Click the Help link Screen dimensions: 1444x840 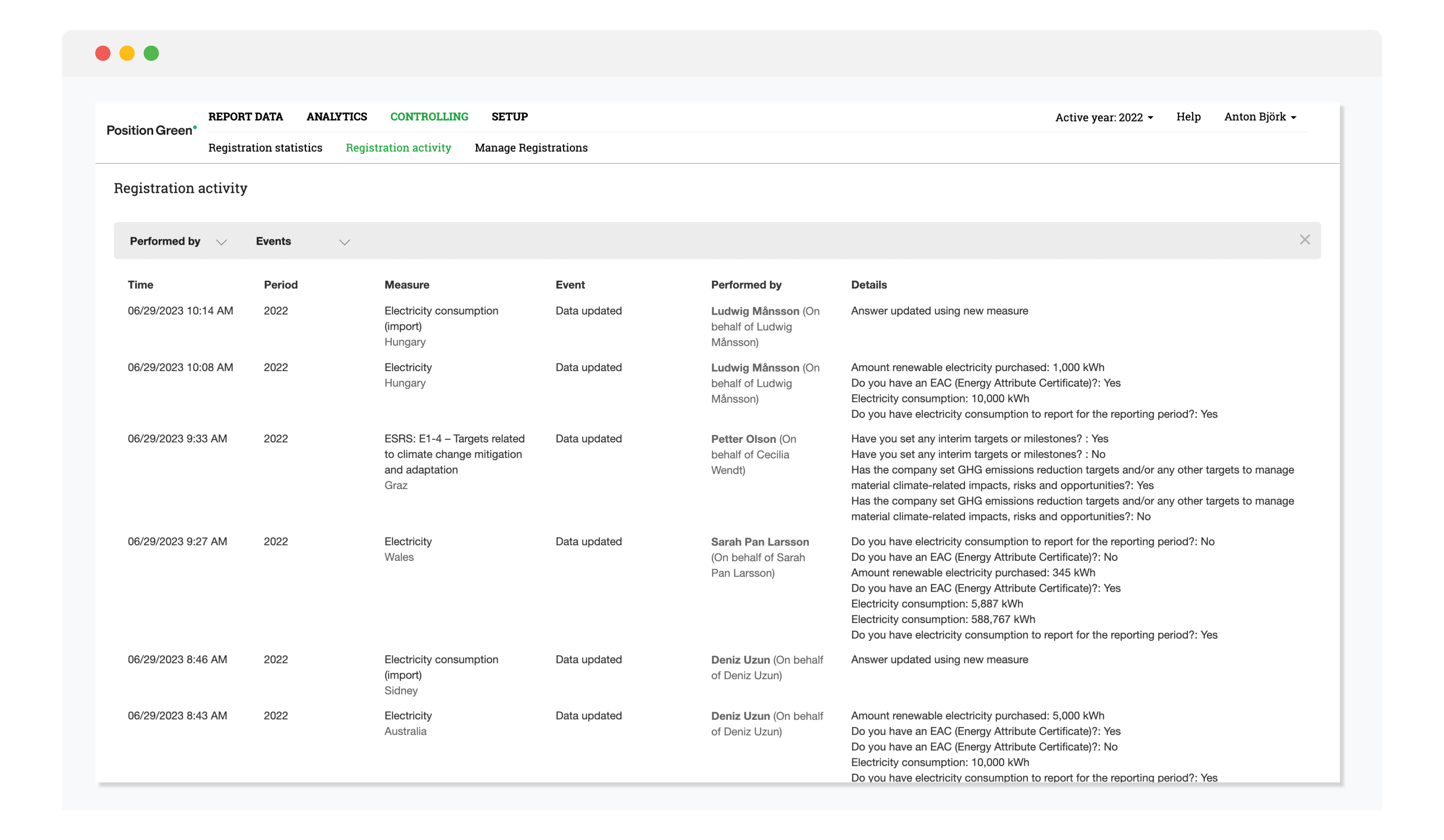(x=1188, y=117)
